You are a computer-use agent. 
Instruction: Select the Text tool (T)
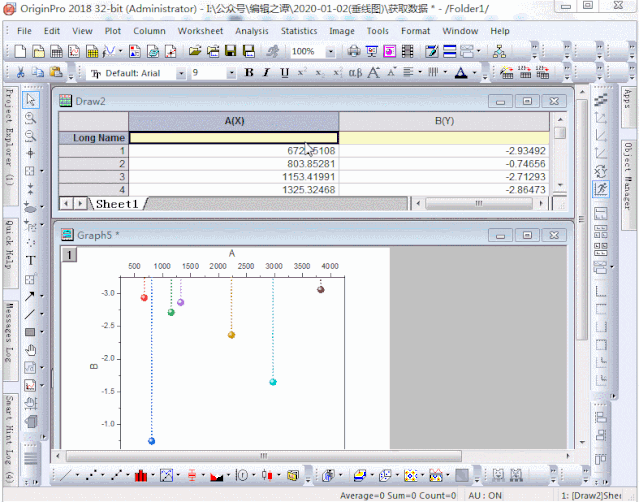pyautogui.click(x=31, y=261)
